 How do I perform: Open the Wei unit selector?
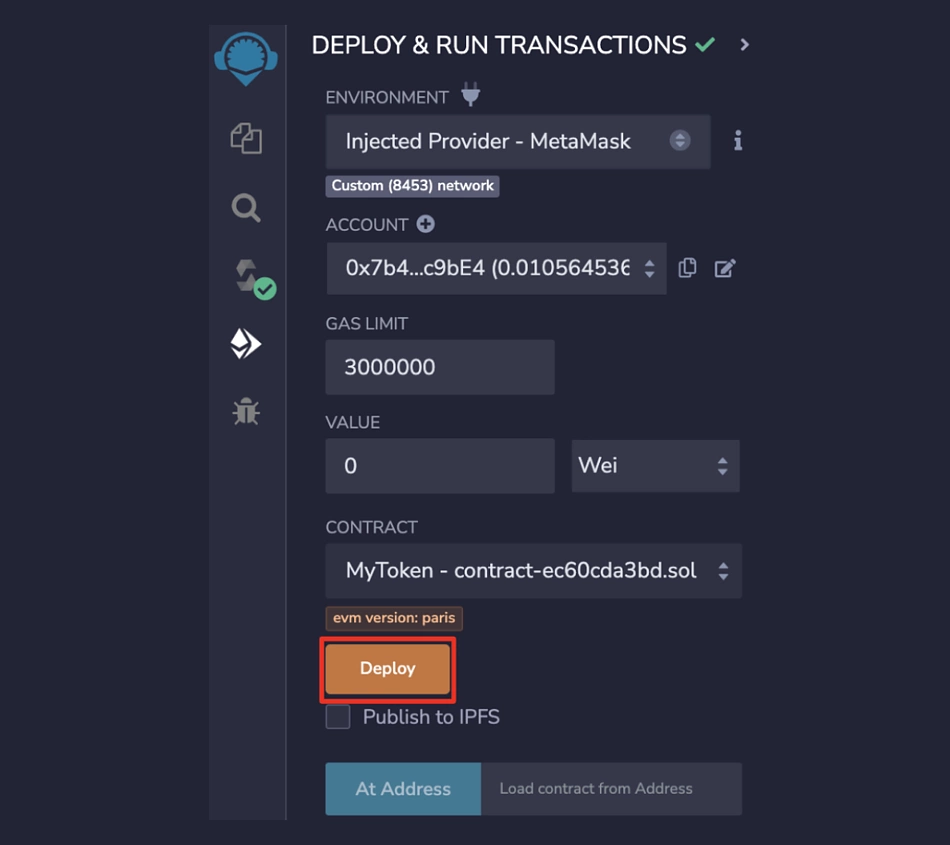pos(655,466)
